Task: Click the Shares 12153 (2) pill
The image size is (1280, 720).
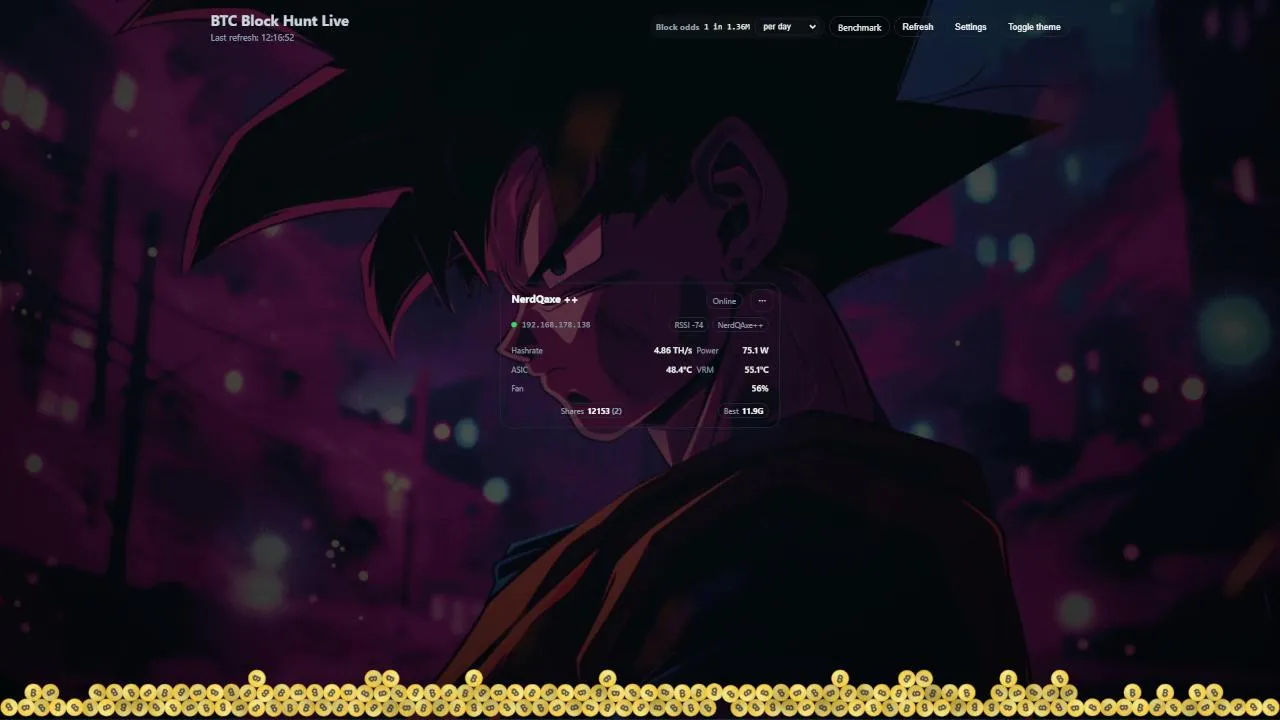Action: point(591,411)
